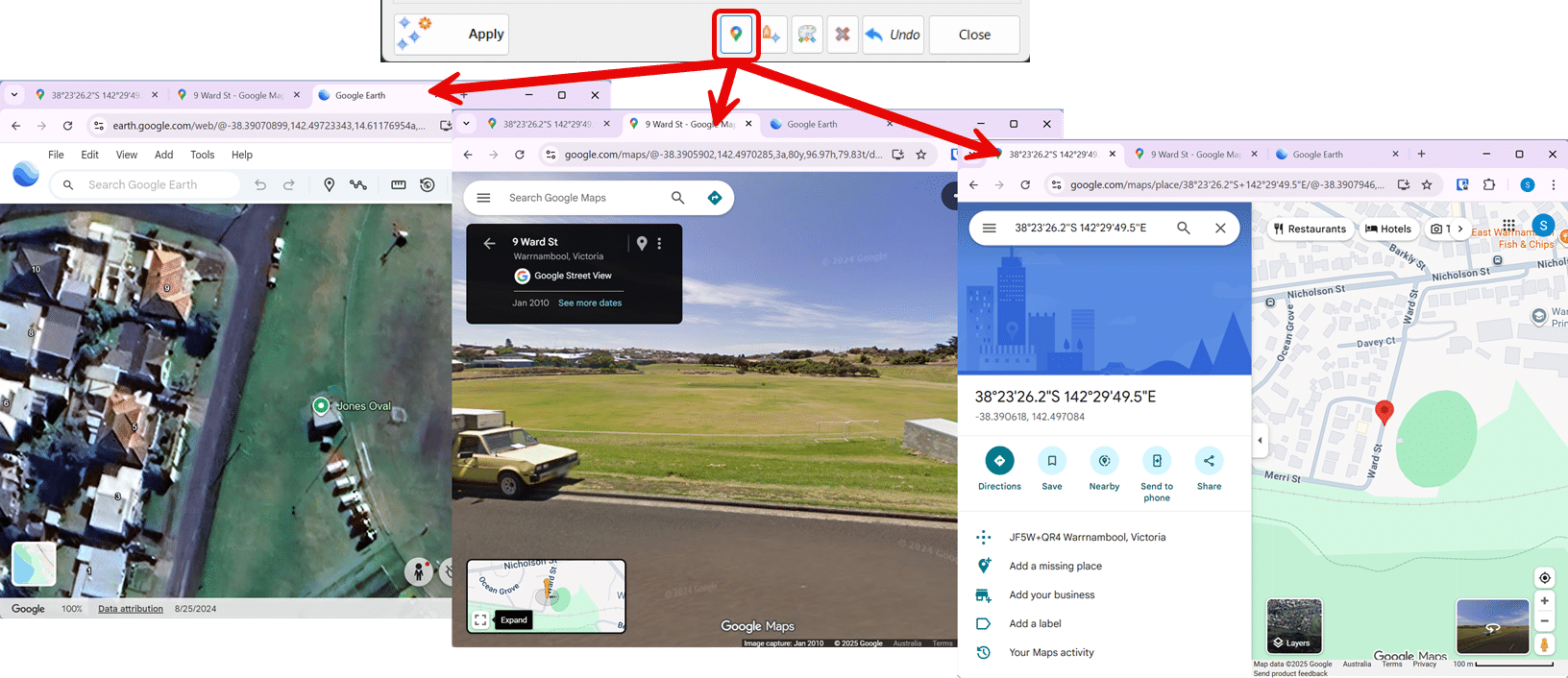
Task: Open new tab with plus in right window
Action: pos(1421,154)
